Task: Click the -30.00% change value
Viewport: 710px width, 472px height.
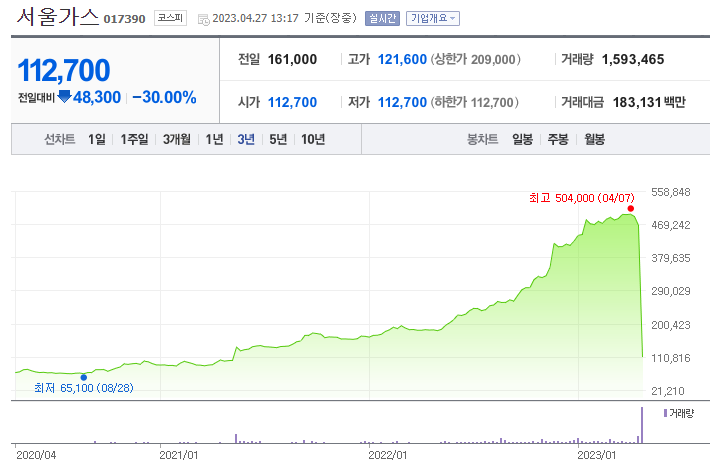Action: 164,97
